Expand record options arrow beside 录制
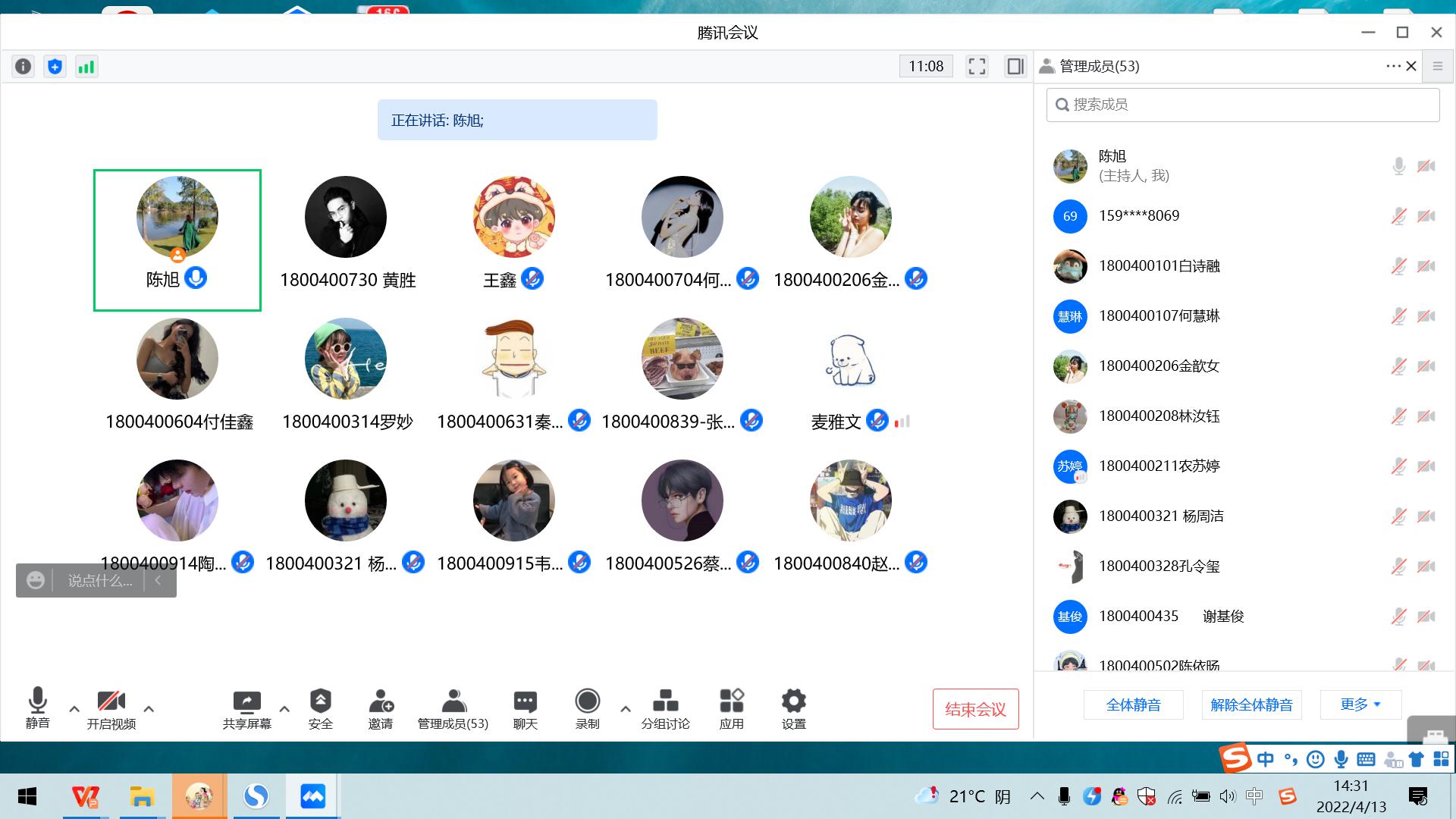 625,709
